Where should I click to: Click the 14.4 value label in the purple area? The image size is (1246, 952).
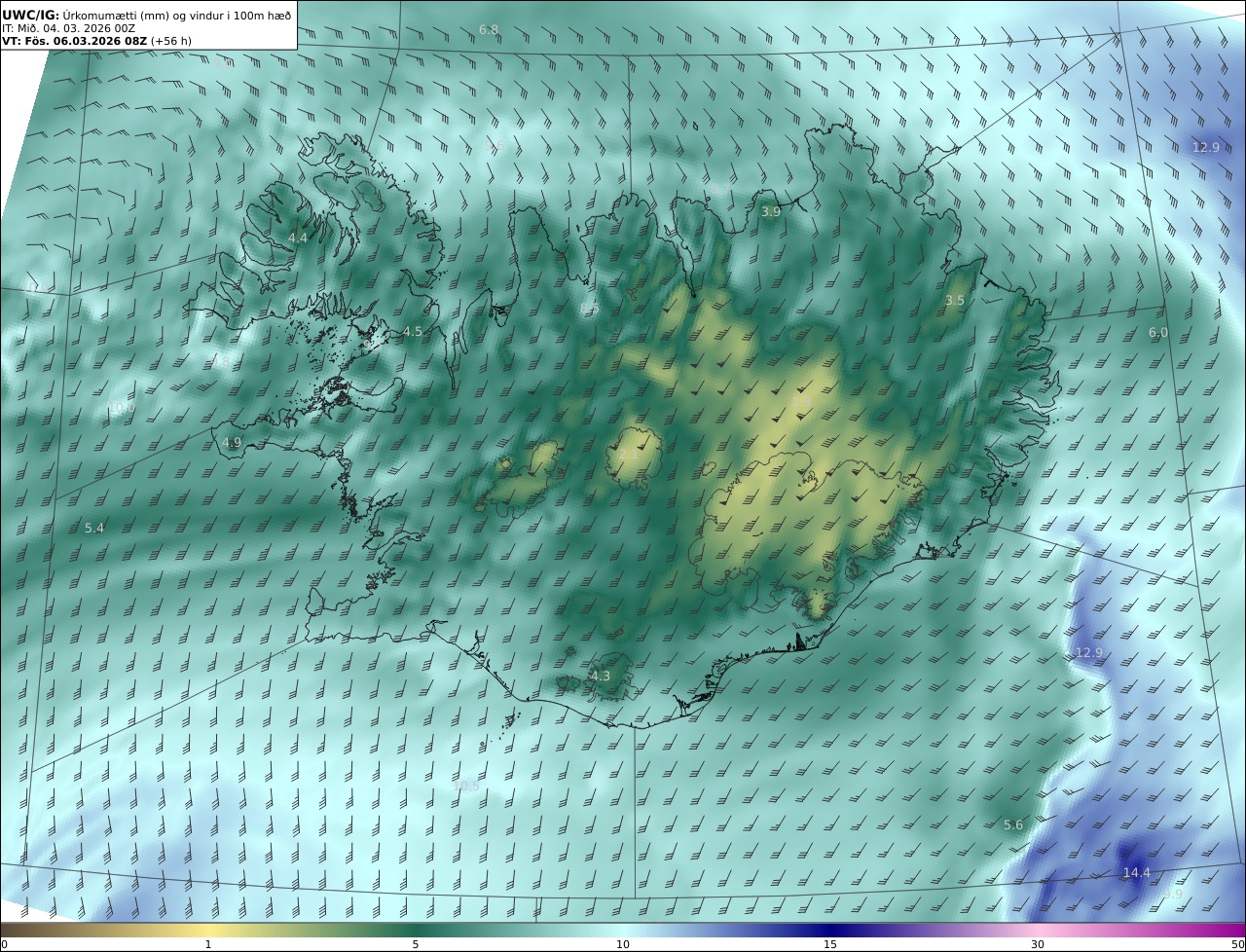pyautogui.click(x=1137, y=873)
